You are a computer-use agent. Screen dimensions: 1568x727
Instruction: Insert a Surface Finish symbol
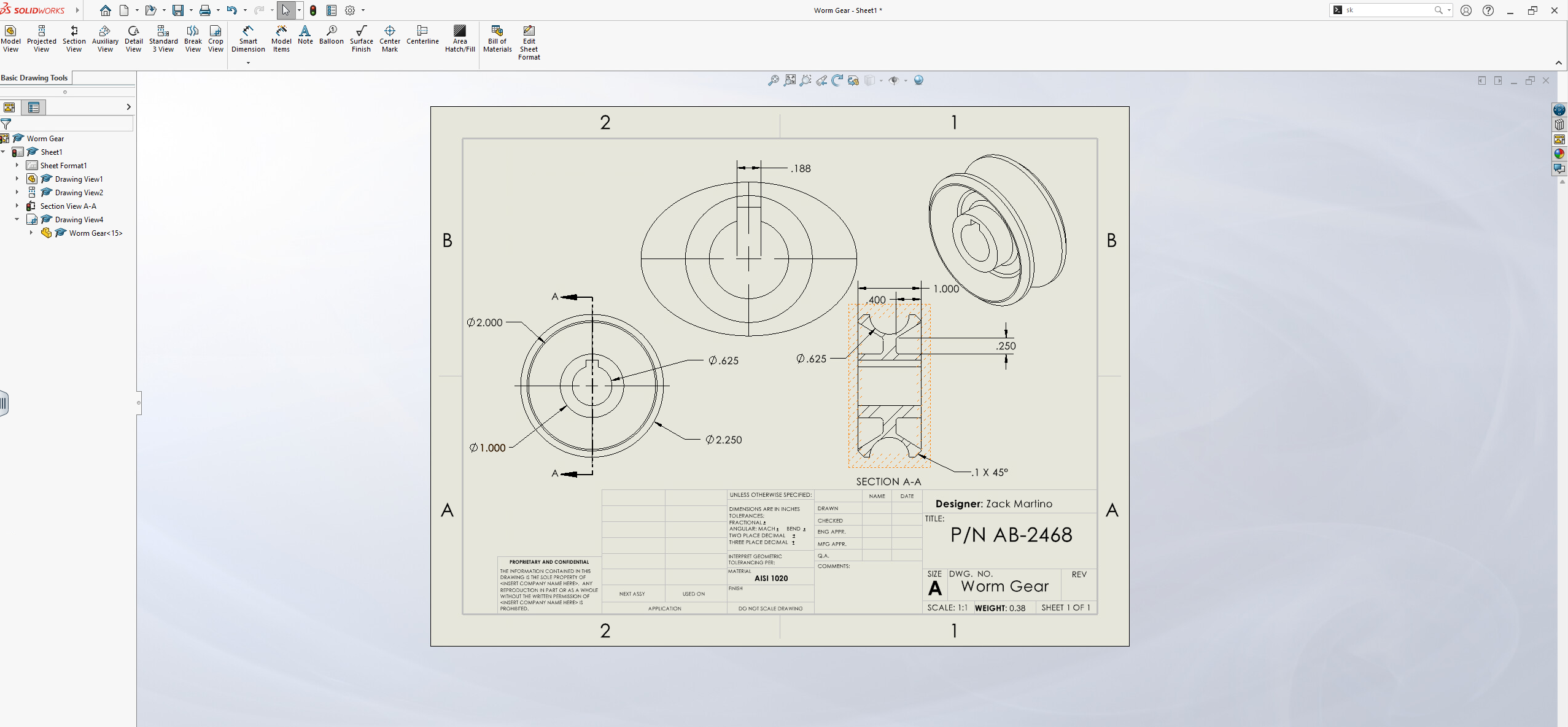pyautogui.click(x=361, y=39)
